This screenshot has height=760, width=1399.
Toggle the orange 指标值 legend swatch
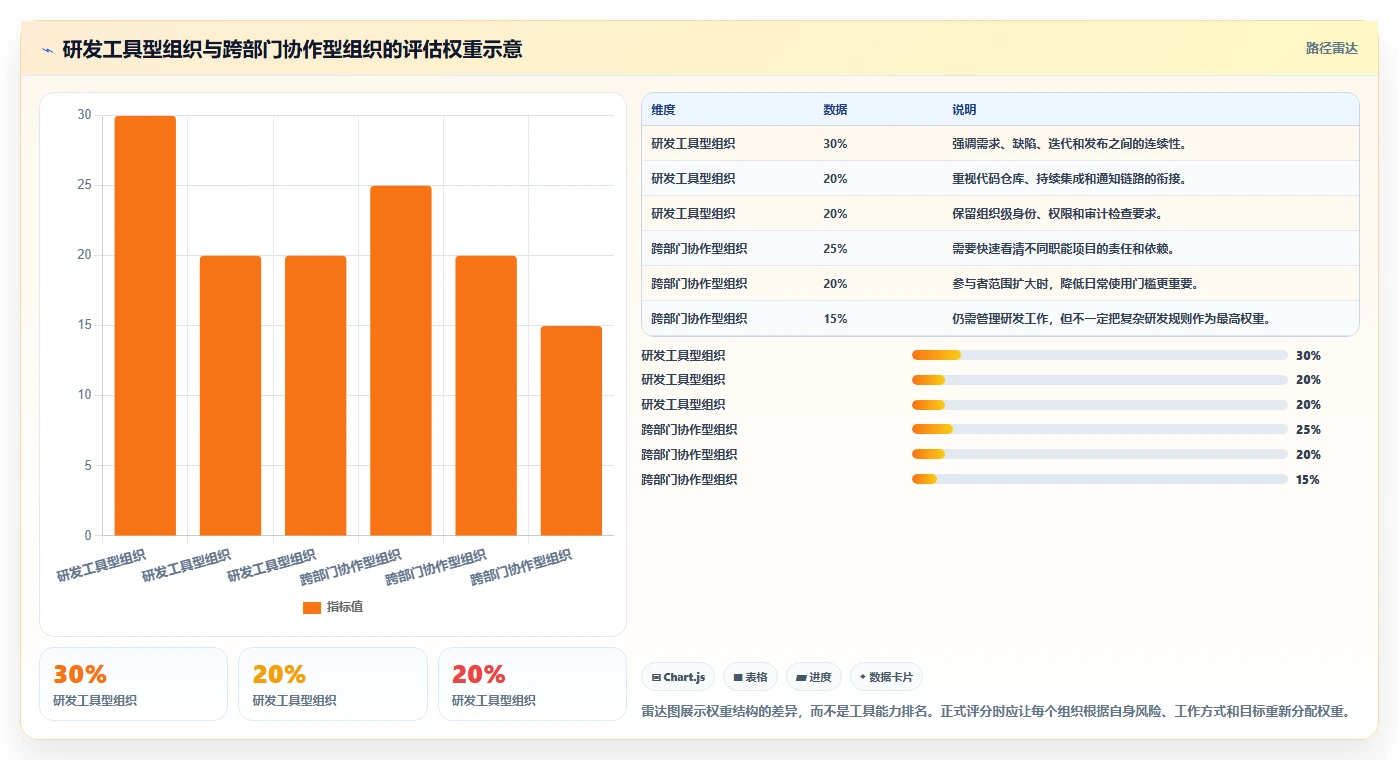311,607
